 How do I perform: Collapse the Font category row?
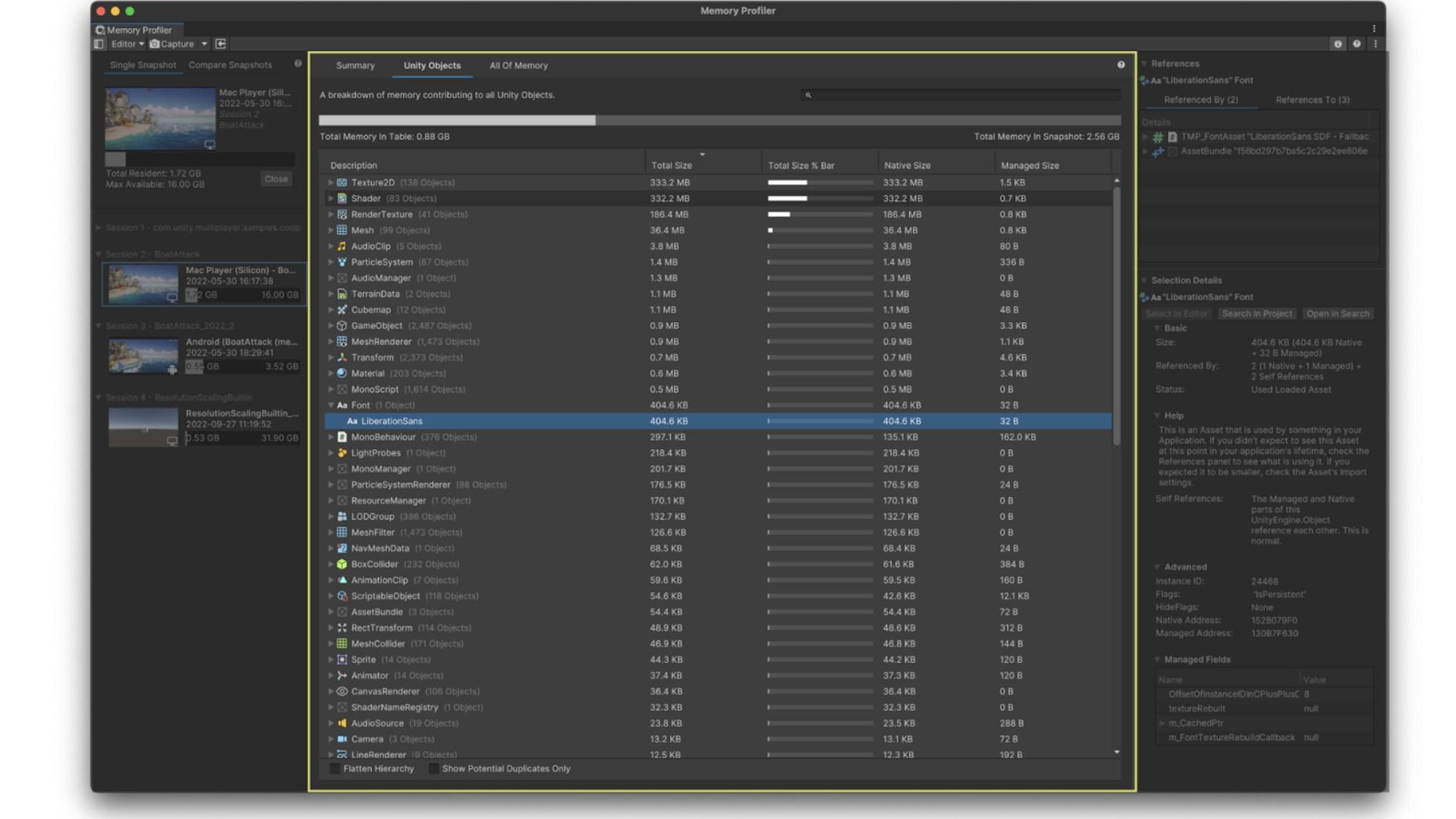(329, 405)
